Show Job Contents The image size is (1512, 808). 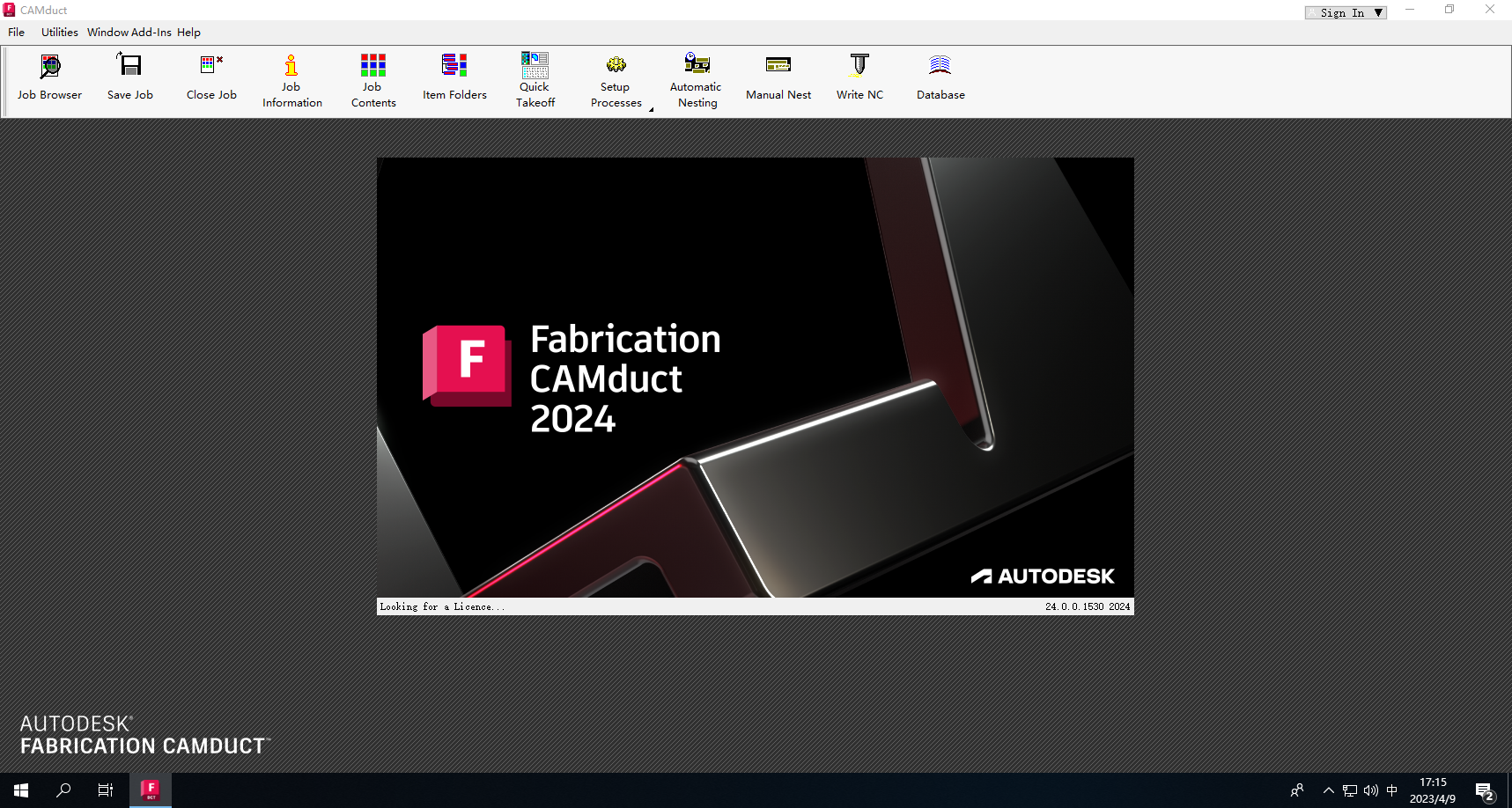click(373, 80)
